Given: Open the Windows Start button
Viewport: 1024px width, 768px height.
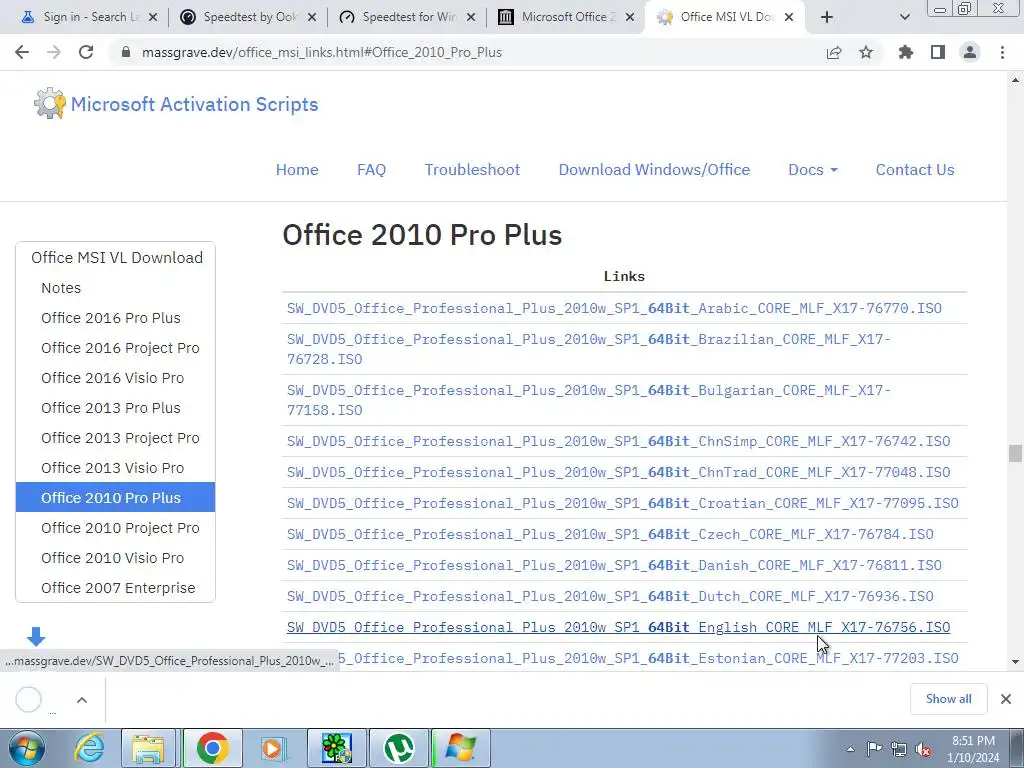Looking at the screenshot, I should 27,748.
